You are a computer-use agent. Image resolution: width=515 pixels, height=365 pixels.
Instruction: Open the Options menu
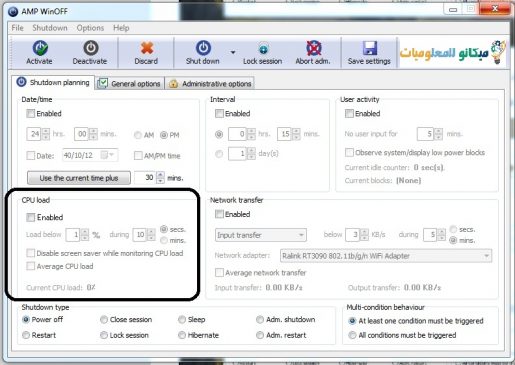pos(90,28)
